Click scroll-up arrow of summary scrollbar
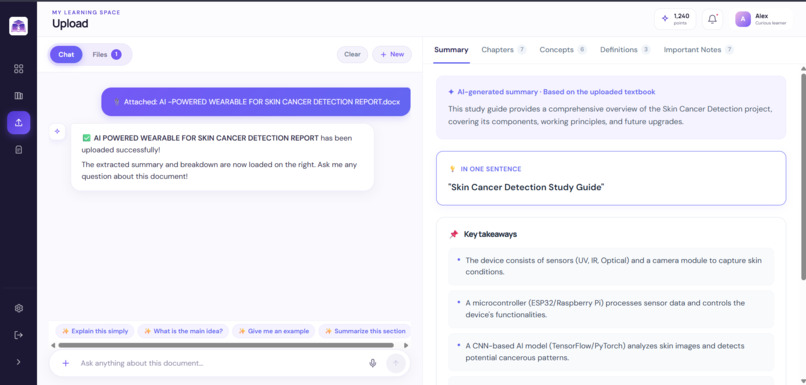 pos(803,69)
